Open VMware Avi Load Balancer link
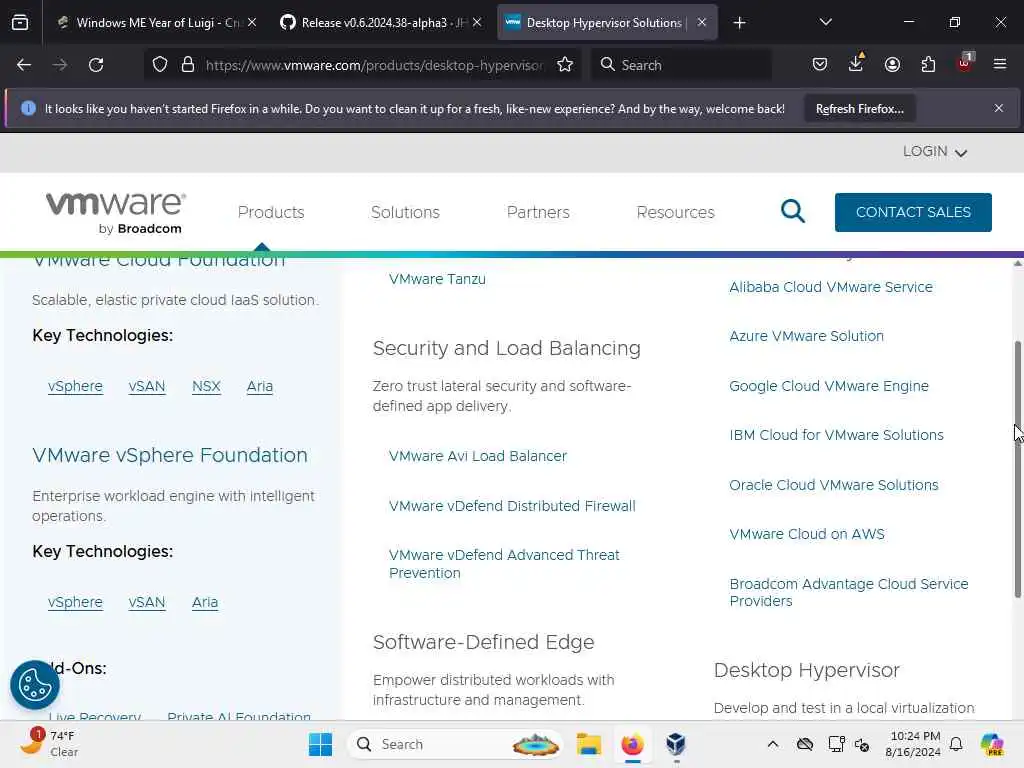 click(x=477, y=456)
